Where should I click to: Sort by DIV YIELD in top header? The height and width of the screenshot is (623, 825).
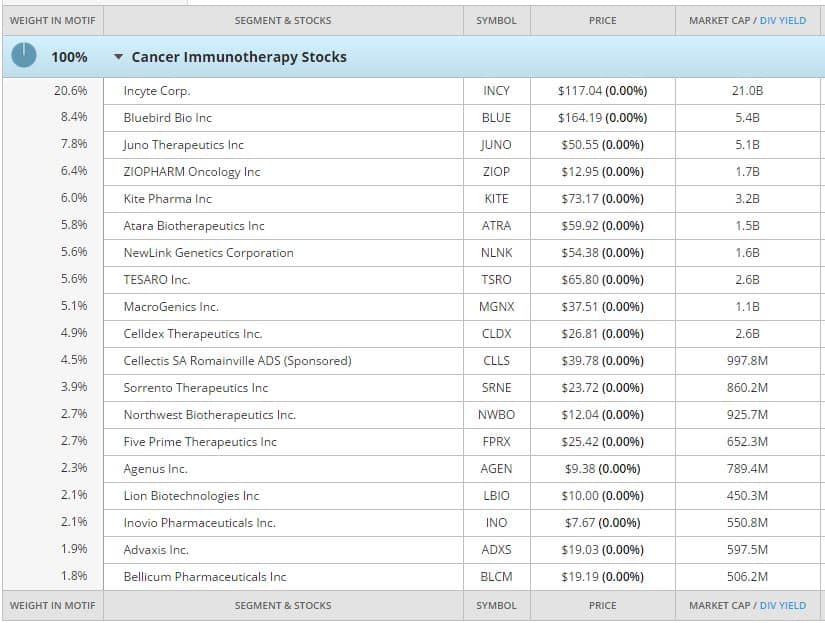coord(782,21)
